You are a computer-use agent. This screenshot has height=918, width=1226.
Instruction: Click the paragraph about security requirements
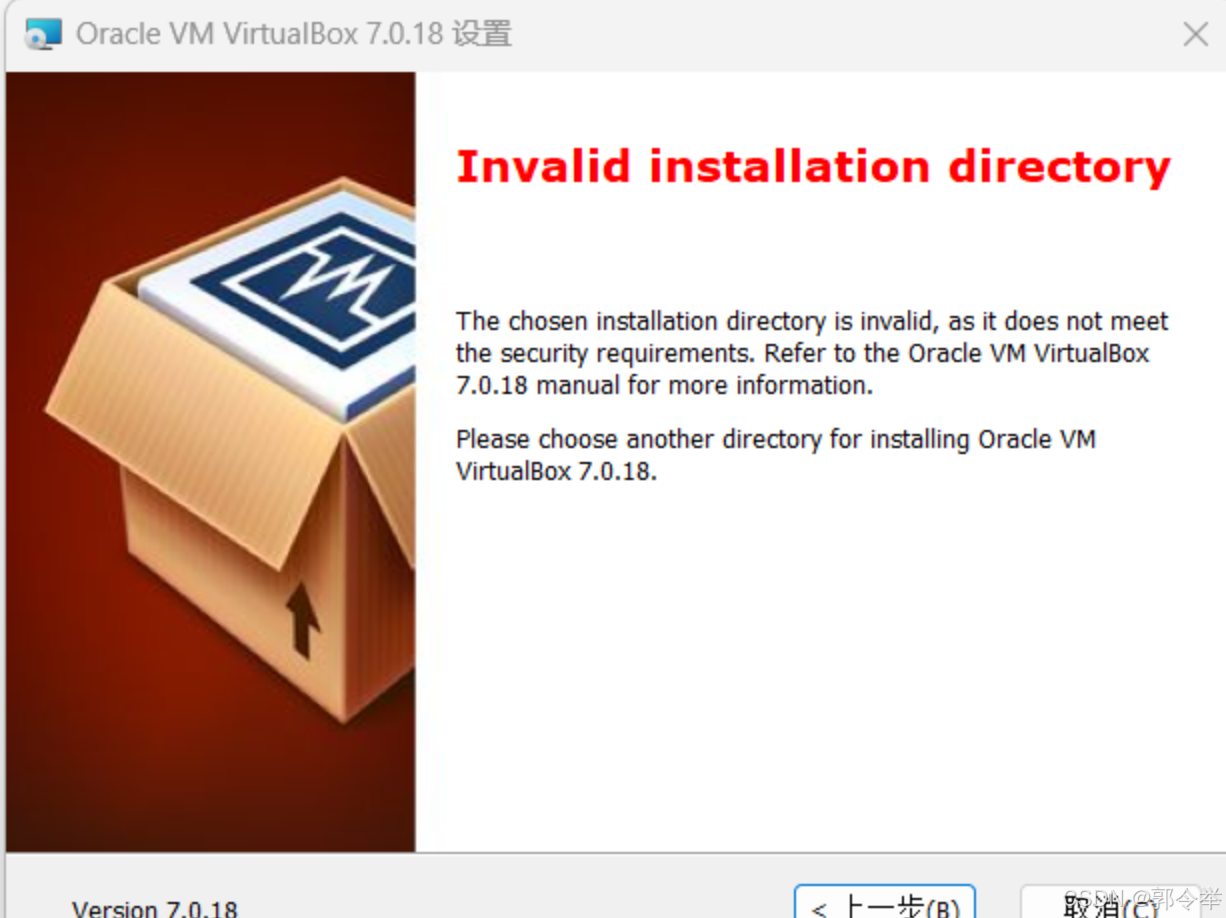click(812, 353)
